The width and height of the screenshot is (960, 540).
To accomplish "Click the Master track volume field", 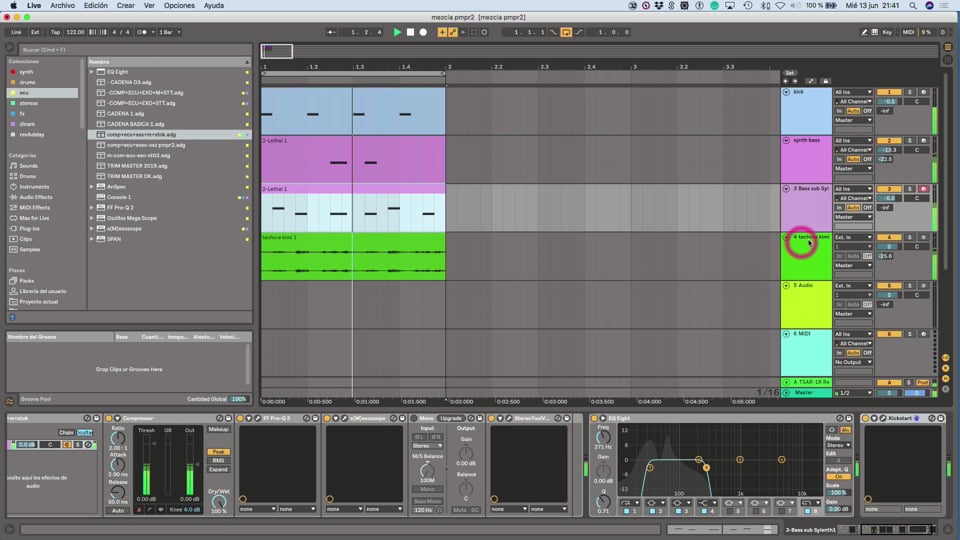I will click(x=889, y=392).
